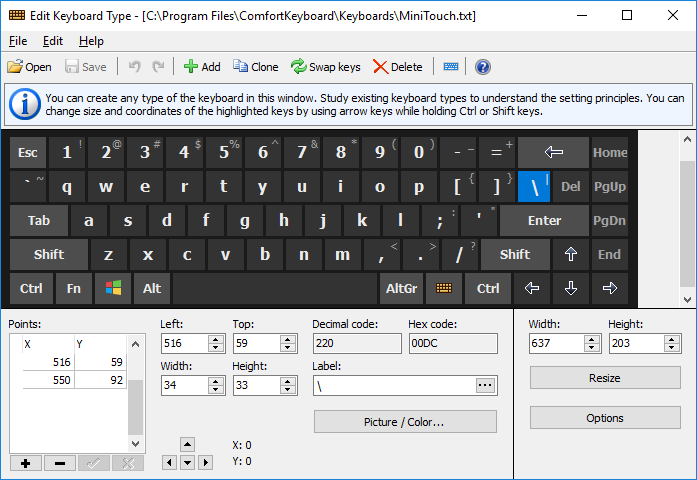Click the Windows logo key on the keyboard
The height and width of the screenshot is (480, 697).
pyautogui.click(x=113, y=288)
